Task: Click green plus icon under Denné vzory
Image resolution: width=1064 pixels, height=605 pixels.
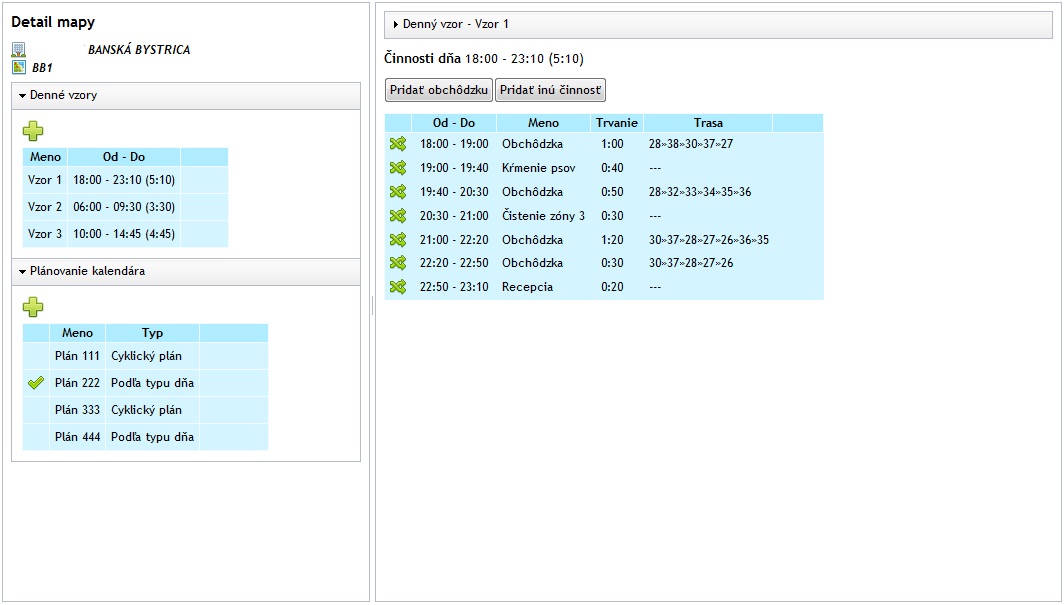Action: (33, 130)
